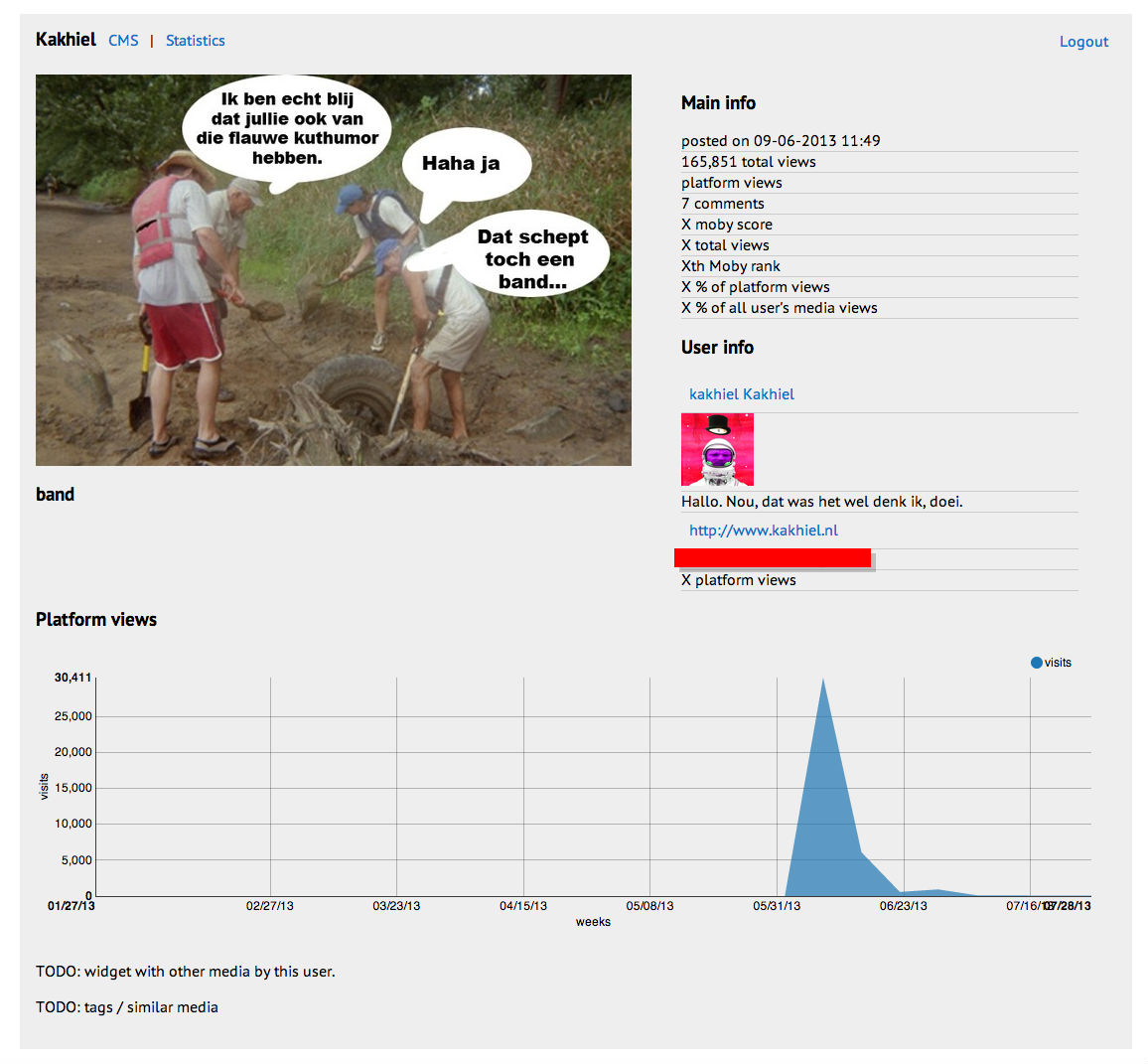Click the Kakhiel brand title
This screenshot has height=1064, width=1148.
pos(66,40)
